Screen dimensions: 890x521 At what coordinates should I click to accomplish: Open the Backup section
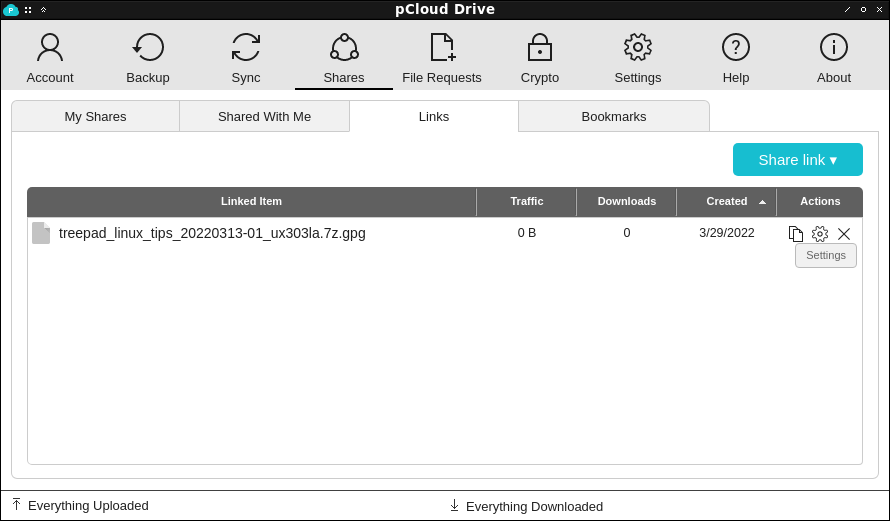pos(148,58)
